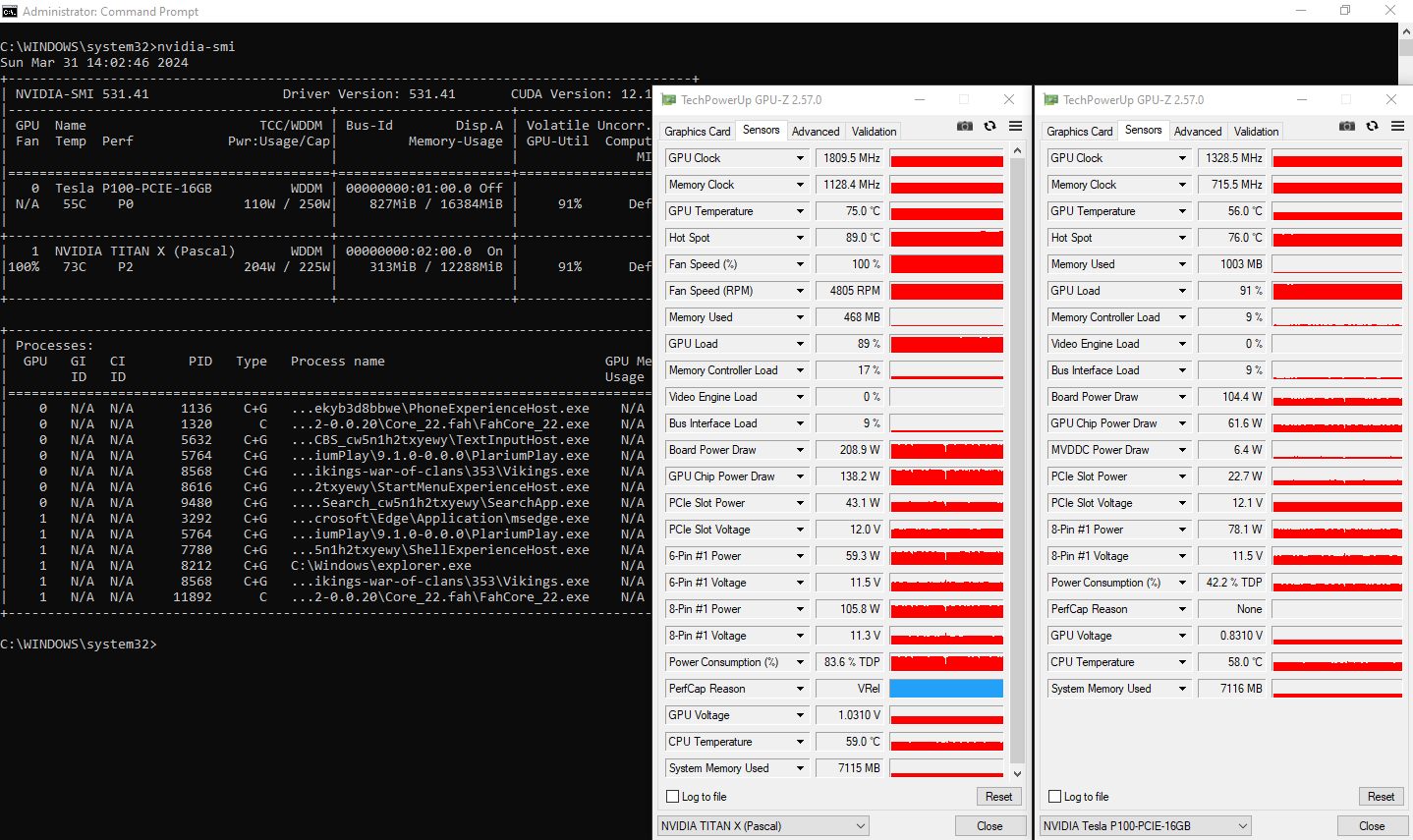The image size is (1413, 840).
Task: Click the refresh icon in Tesla P100 GPU-Z window
Action: (1372, 126)
